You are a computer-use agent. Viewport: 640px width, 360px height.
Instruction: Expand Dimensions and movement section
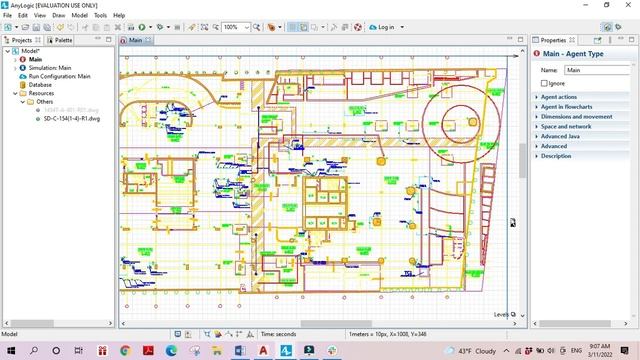pos(576,117)
